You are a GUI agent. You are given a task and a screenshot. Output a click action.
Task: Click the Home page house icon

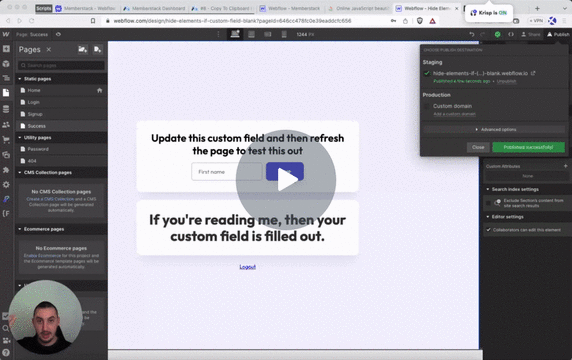pyautogui.click(x=100, y=90)
